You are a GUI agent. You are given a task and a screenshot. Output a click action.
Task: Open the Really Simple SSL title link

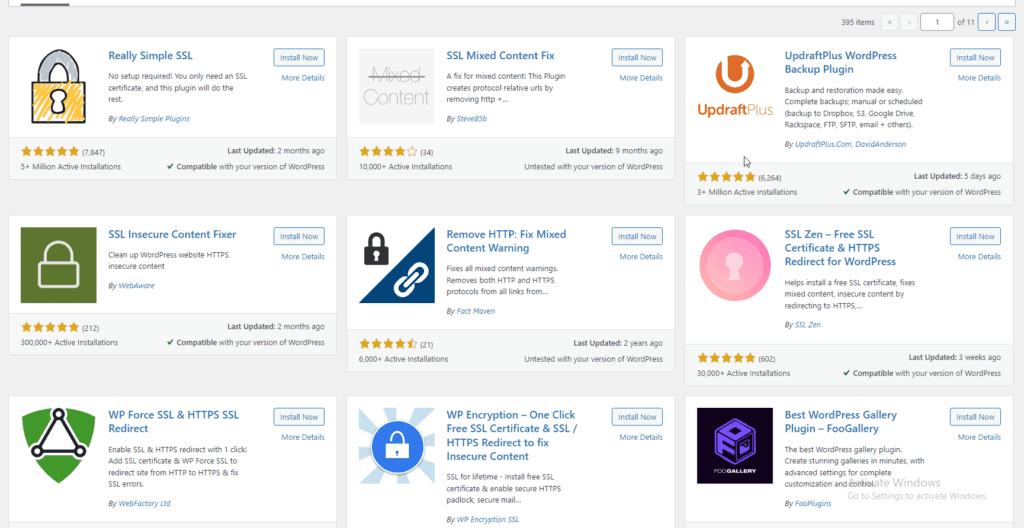pos(150,56)
